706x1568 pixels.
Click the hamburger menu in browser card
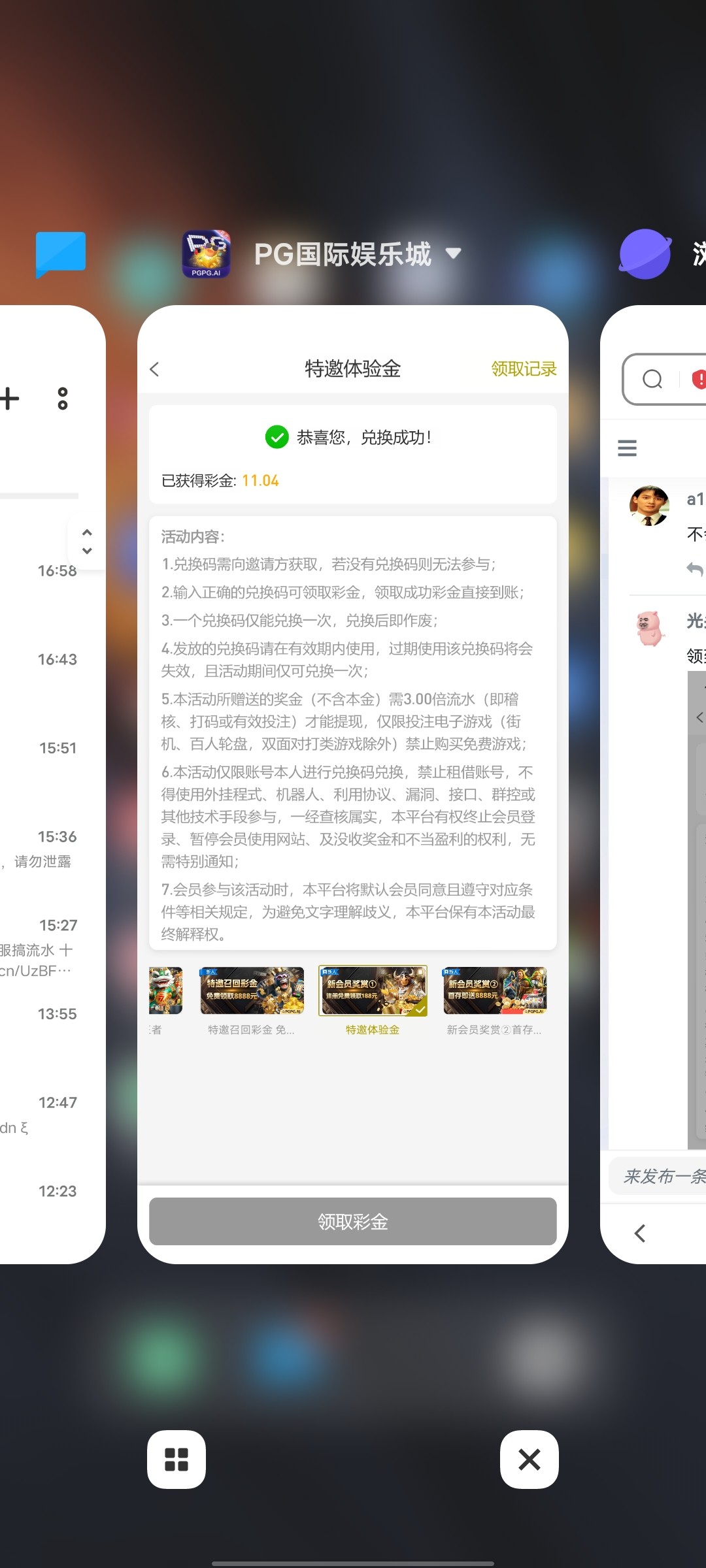pyautogui.click(x=627, y=448)
